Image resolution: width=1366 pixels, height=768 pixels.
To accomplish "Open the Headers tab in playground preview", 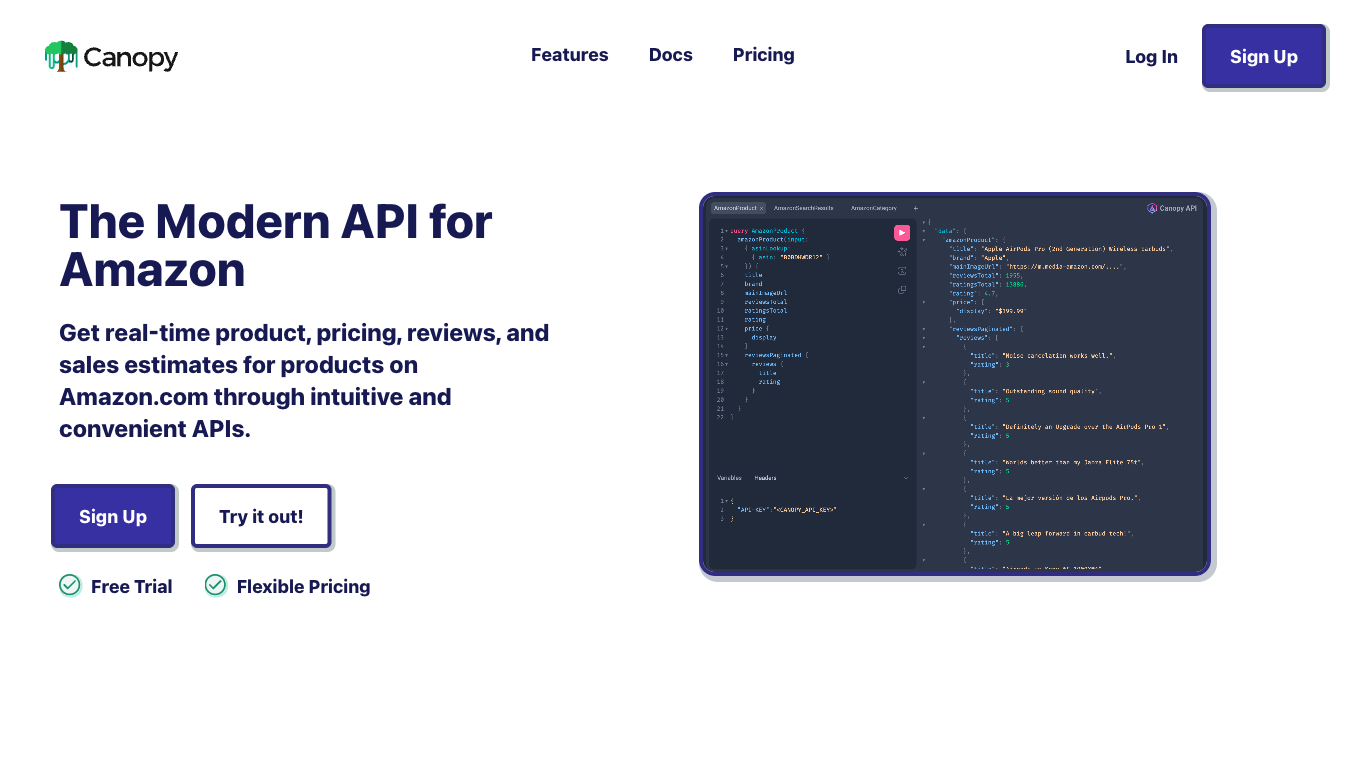I will (765, 478).
